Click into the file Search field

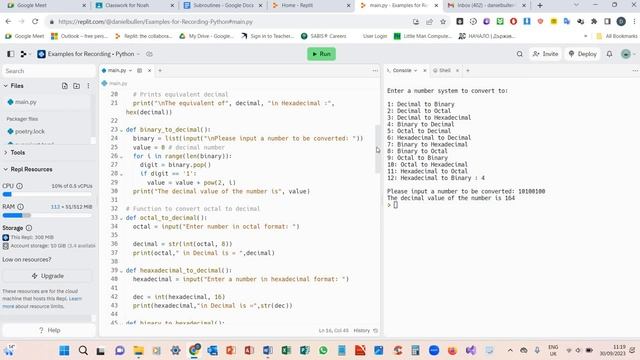[x=49, y=71]
